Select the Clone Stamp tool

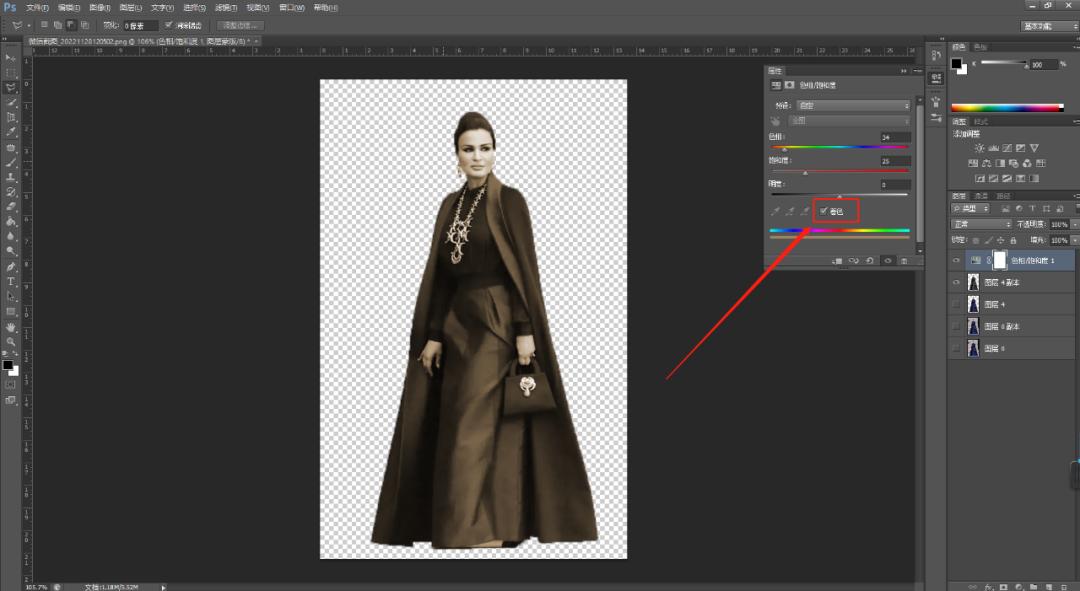pos(11,176)
